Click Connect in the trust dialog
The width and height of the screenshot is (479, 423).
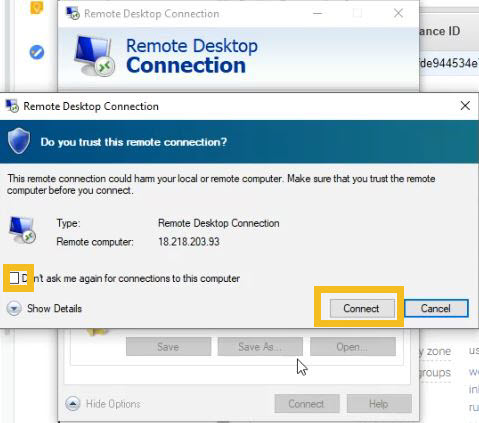362,308
